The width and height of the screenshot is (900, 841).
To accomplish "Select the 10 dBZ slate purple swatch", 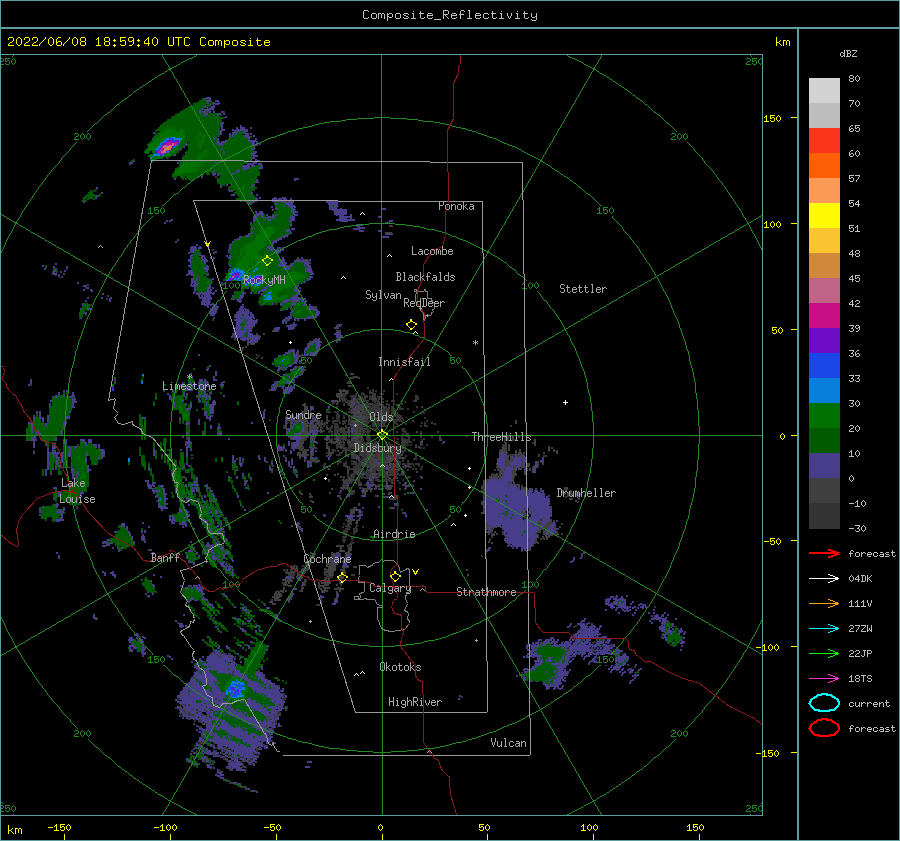I will click(x=824, y=466).
